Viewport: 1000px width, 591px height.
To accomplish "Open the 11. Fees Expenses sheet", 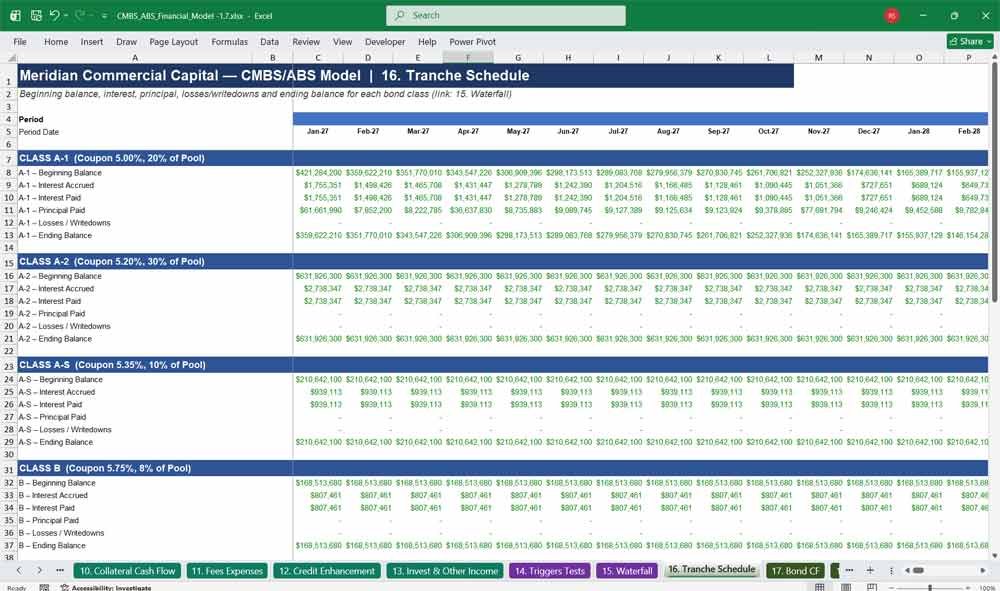I will tap(228, 571).
